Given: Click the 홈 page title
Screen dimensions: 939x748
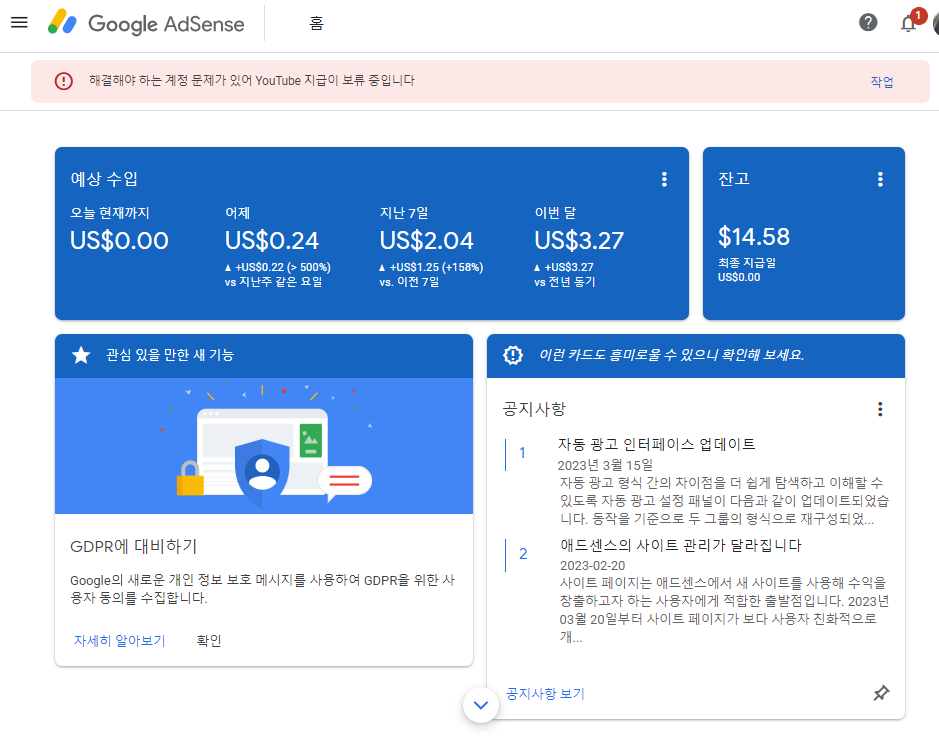Looking at the screenshot, I should [x=316, y=23].
